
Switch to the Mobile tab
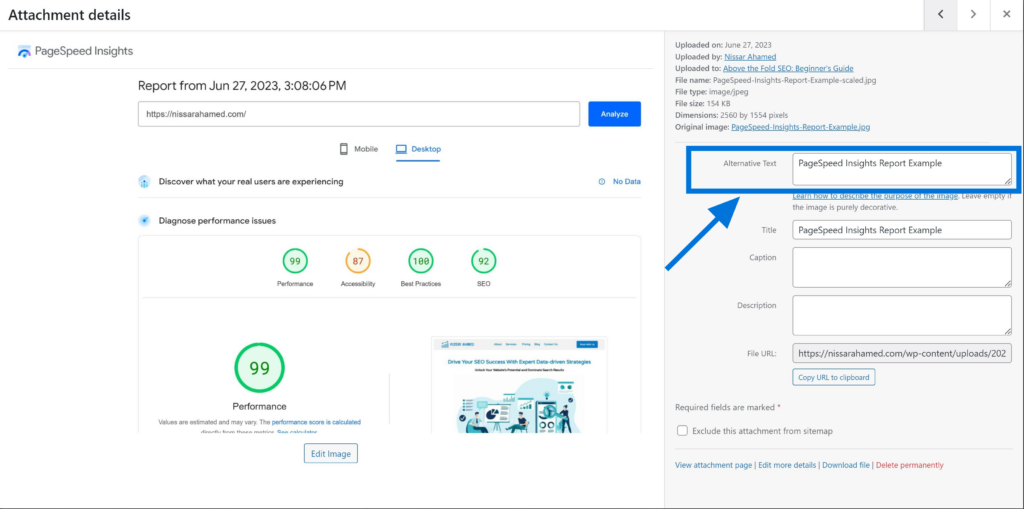pos(358,149)
